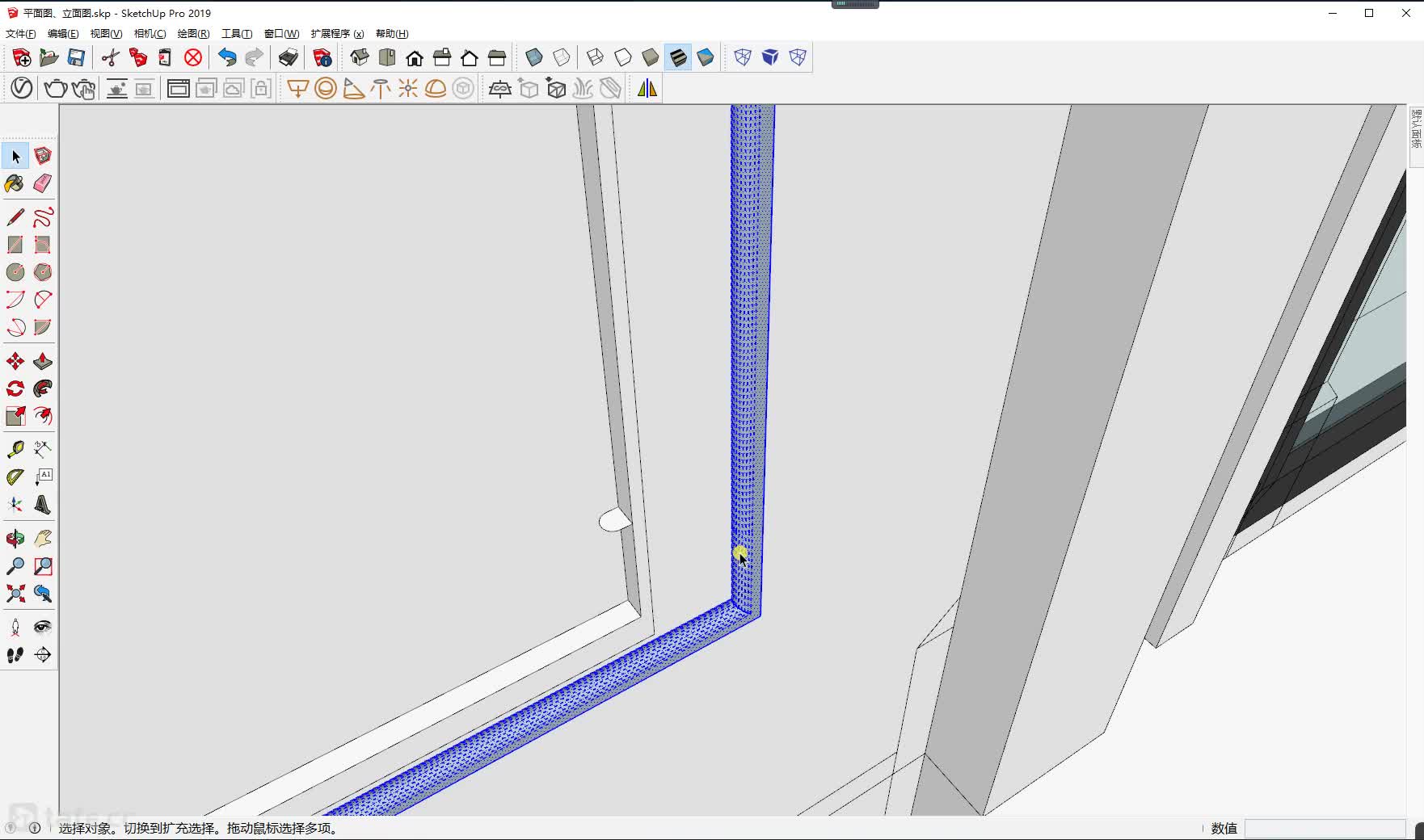
Task: Open the 文件(F) menu
Action: click(21, 34)
